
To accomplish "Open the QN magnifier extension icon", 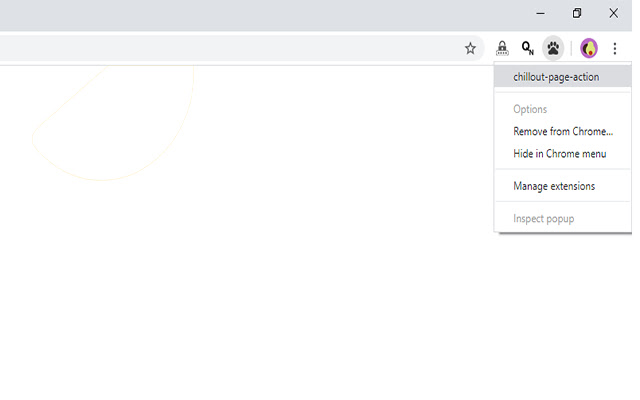I will coord(527,48).
